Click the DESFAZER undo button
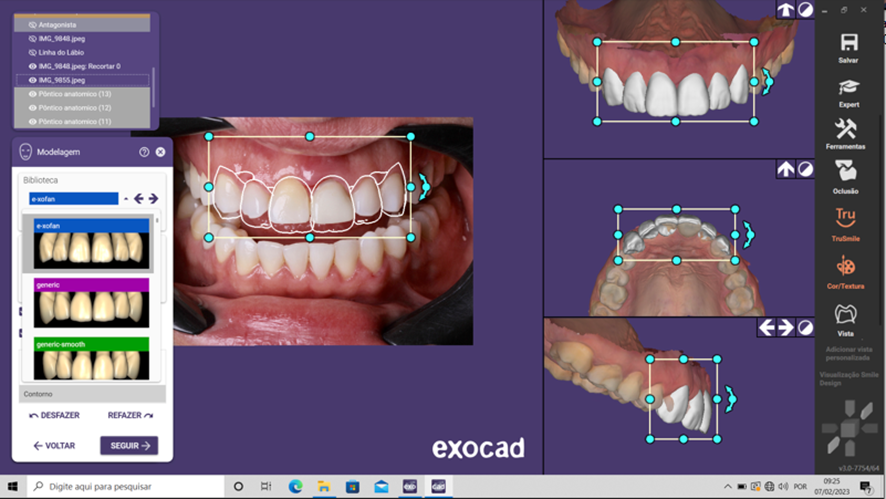 (54, 415)
